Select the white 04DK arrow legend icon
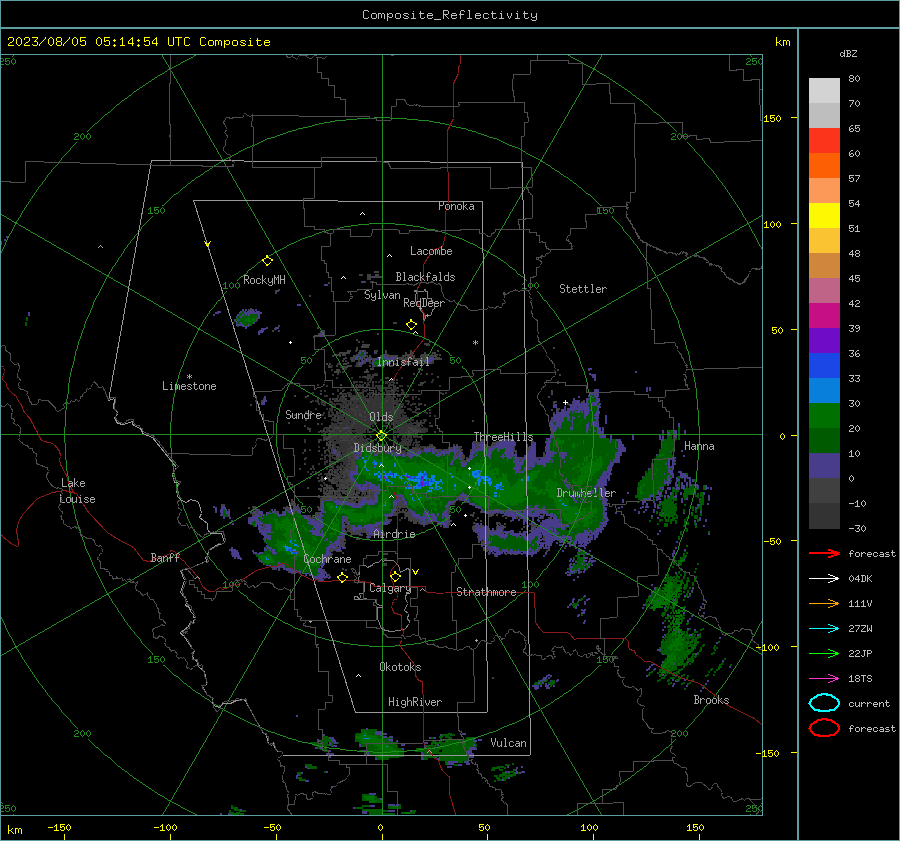This screenshot has width=900, height=841. 824,578
